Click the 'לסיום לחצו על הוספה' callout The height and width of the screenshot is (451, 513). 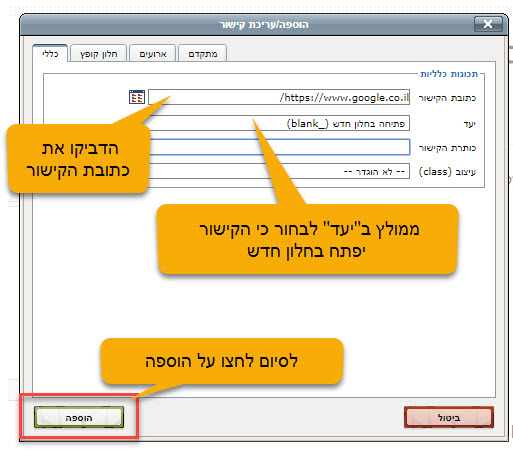(x=222, y=361)
